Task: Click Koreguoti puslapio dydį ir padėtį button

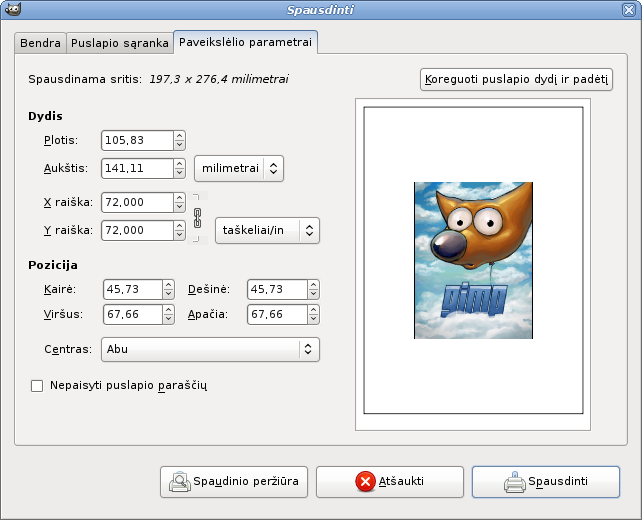Action: click(x=516, y=80)
